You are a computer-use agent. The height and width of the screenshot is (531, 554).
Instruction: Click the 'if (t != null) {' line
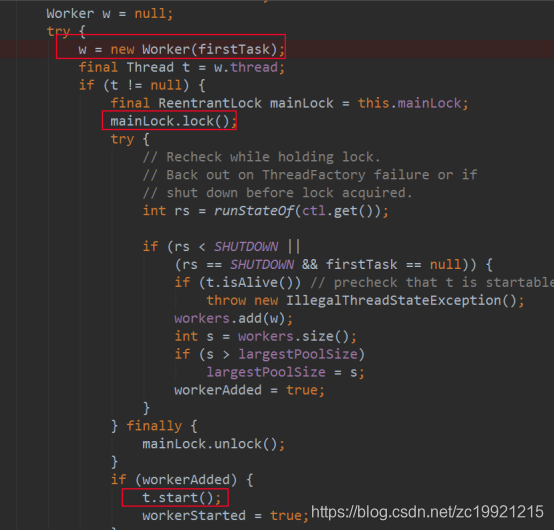pyautogui.click(x=142, y=85)
